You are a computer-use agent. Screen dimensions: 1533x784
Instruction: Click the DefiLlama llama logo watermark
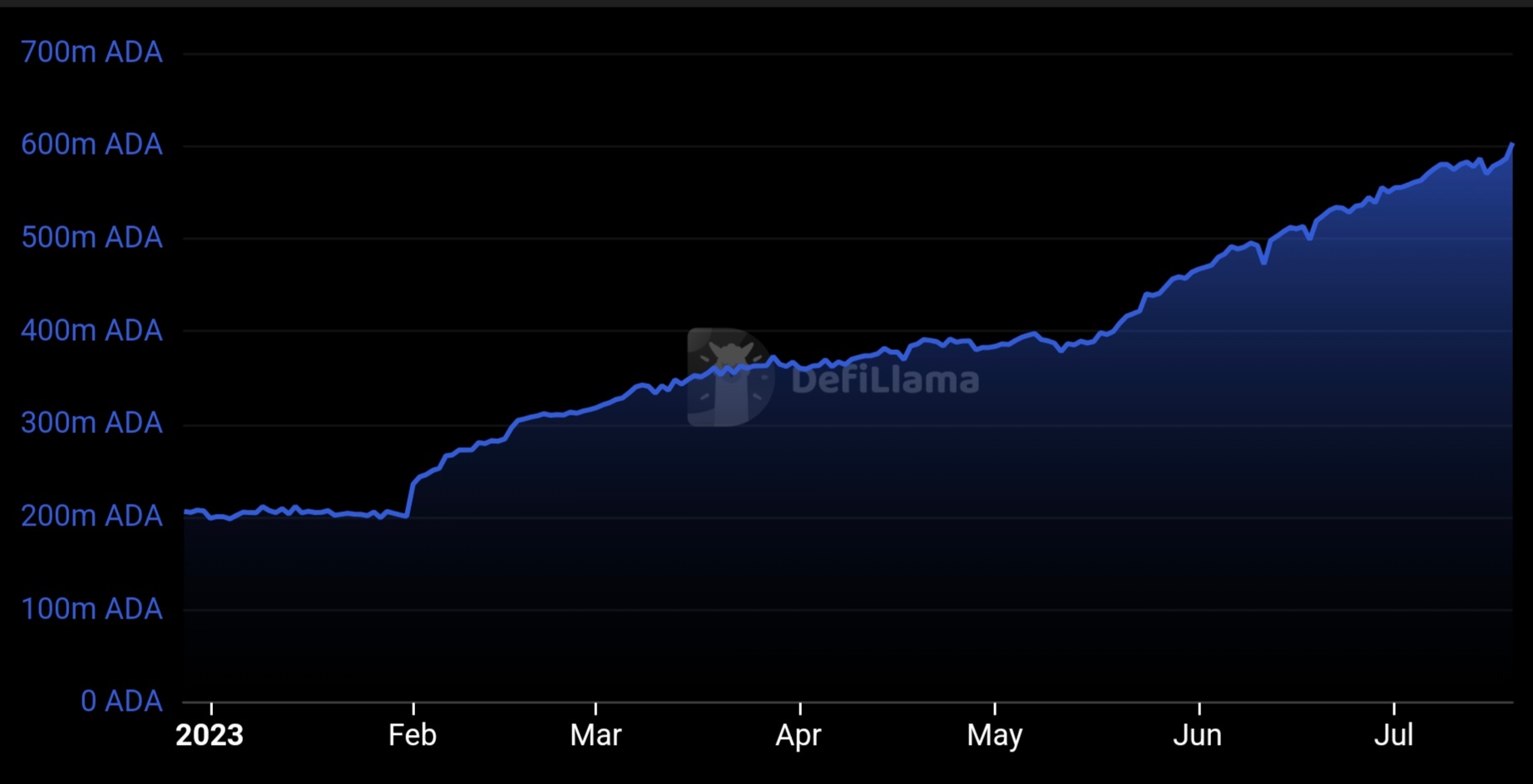[x=728, y=374]
